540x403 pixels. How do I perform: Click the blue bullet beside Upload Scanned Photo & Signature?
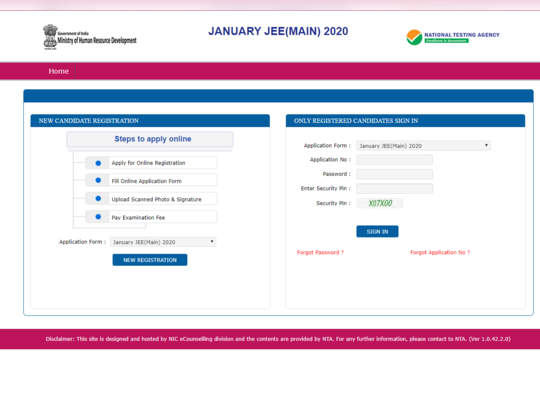pyautogui.click(x=98, y=199)
